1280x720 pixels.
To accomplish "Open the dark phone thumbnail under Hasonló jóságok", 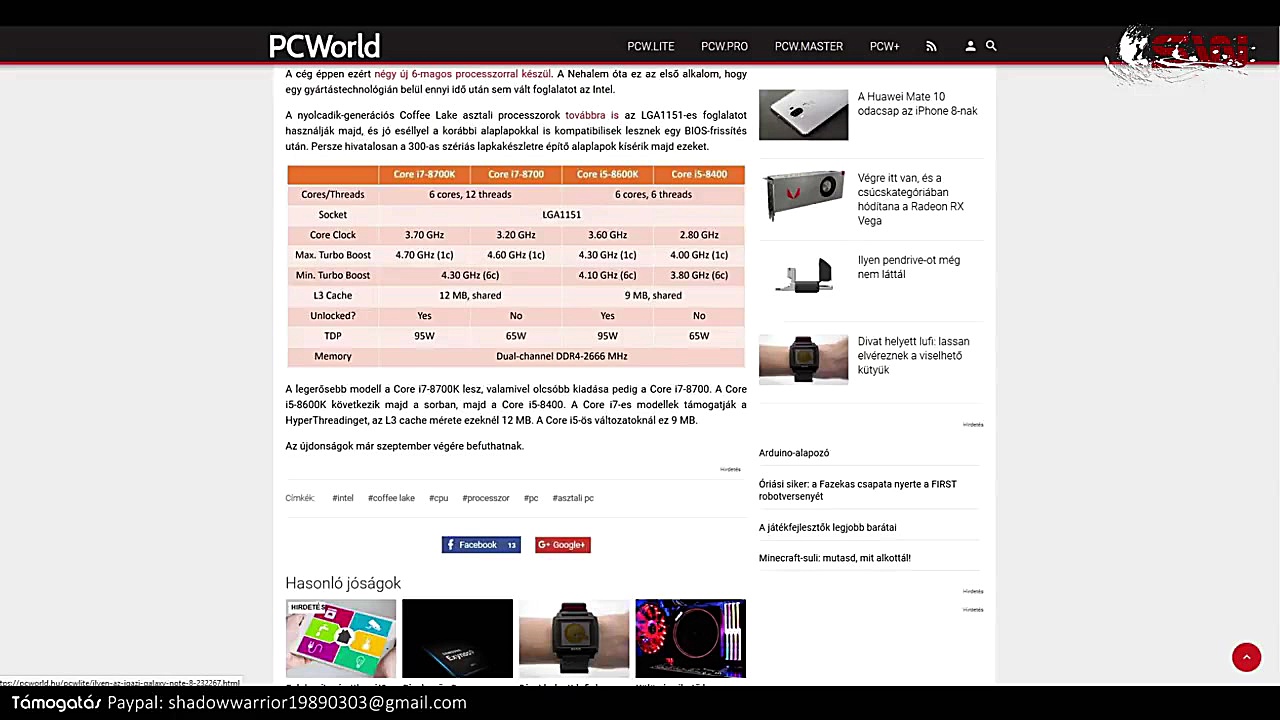I will pos(457,638).
